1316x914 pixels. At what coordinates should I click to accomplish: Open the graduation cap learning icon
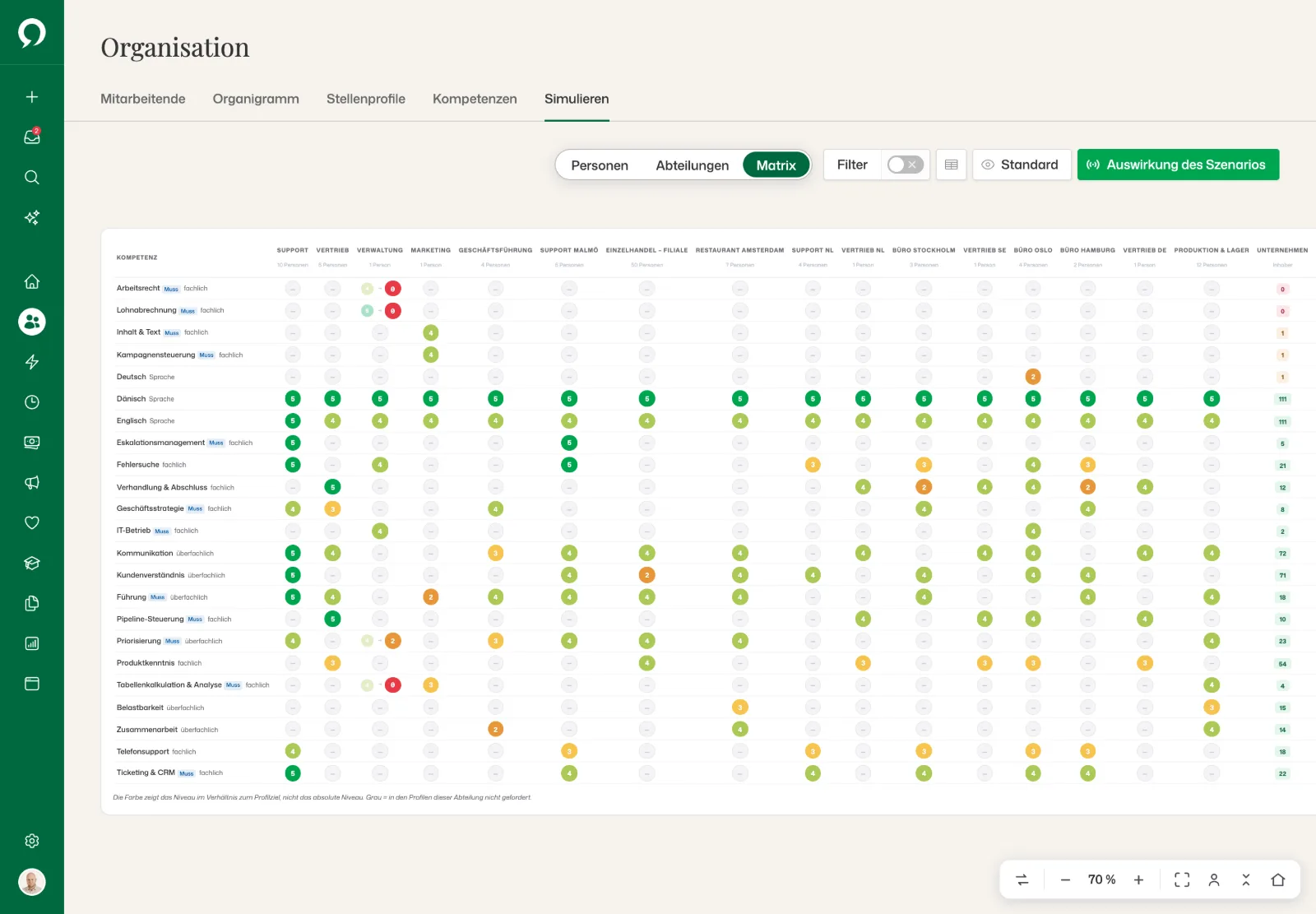click(32, 564)
